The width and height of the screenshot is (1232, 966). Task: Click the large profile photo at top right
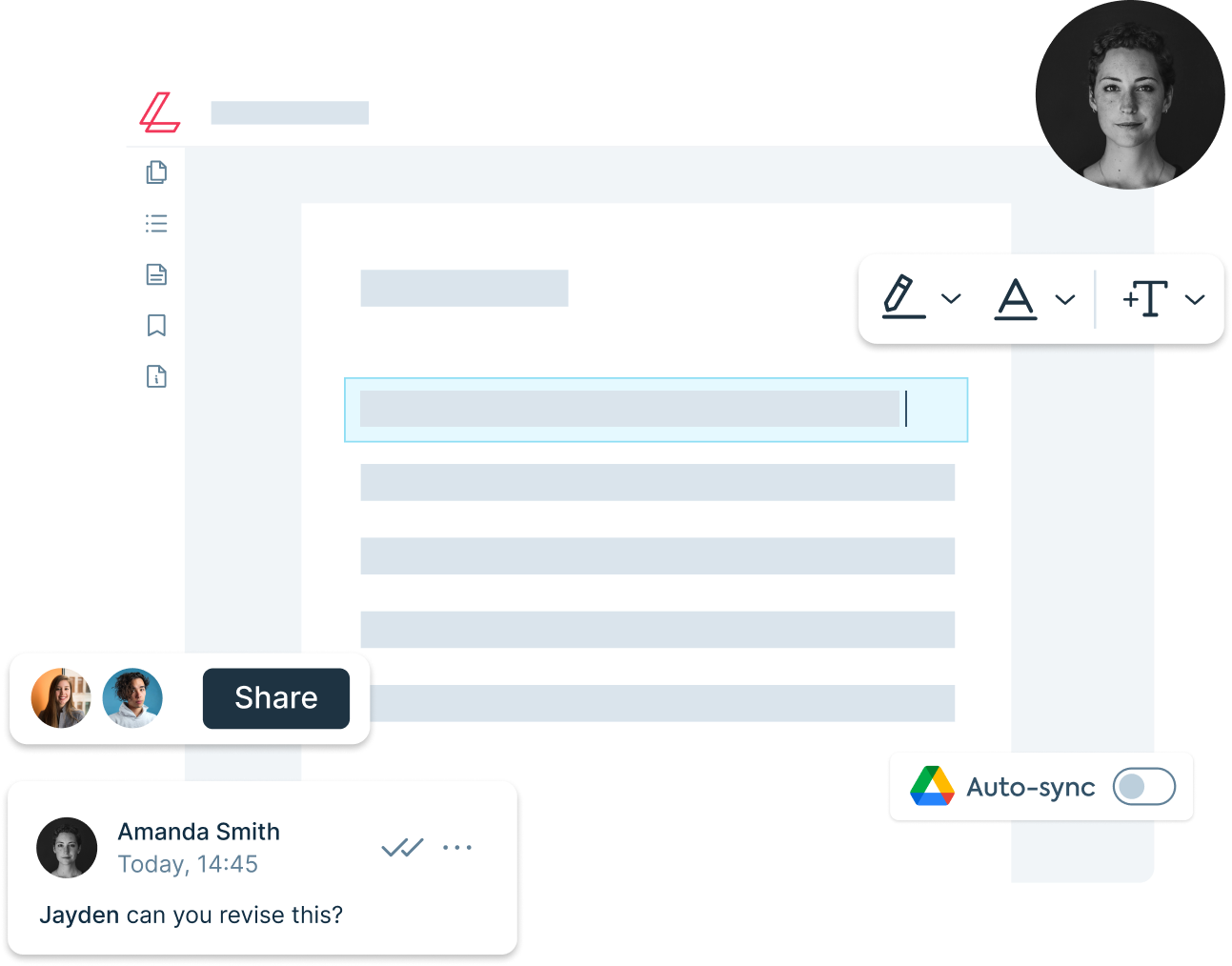1130,94
